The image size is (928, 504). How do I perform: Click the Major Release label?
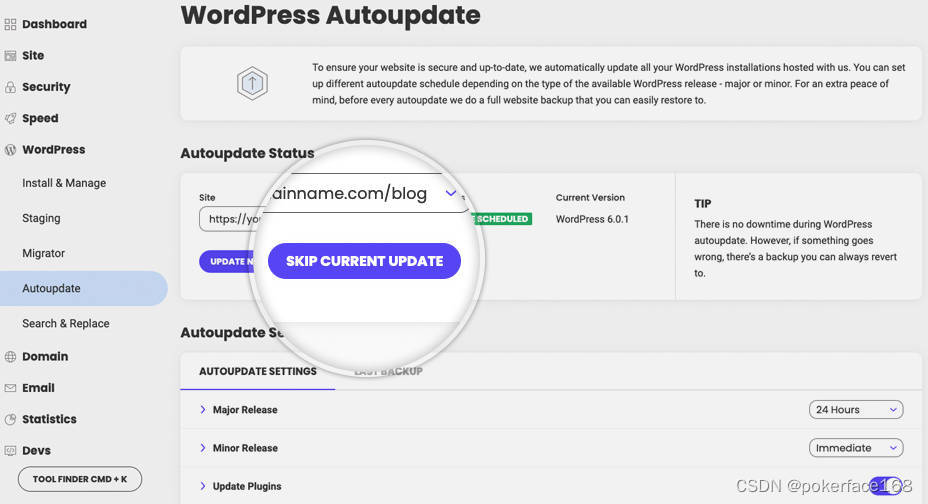[x=245, y=409]
